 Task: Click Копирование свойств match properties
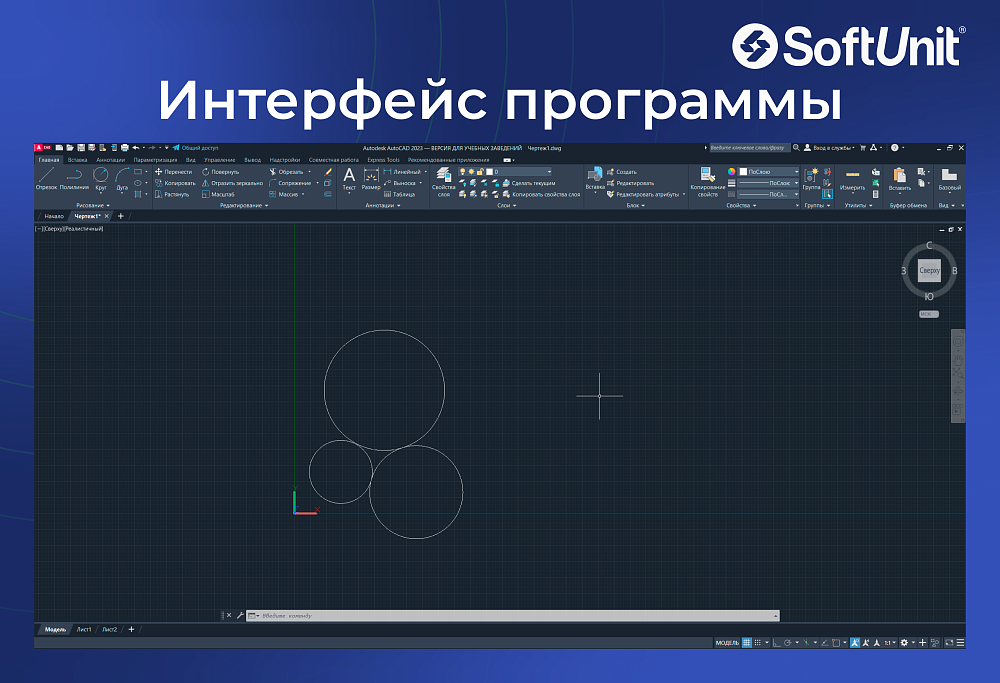pos(707,181)
